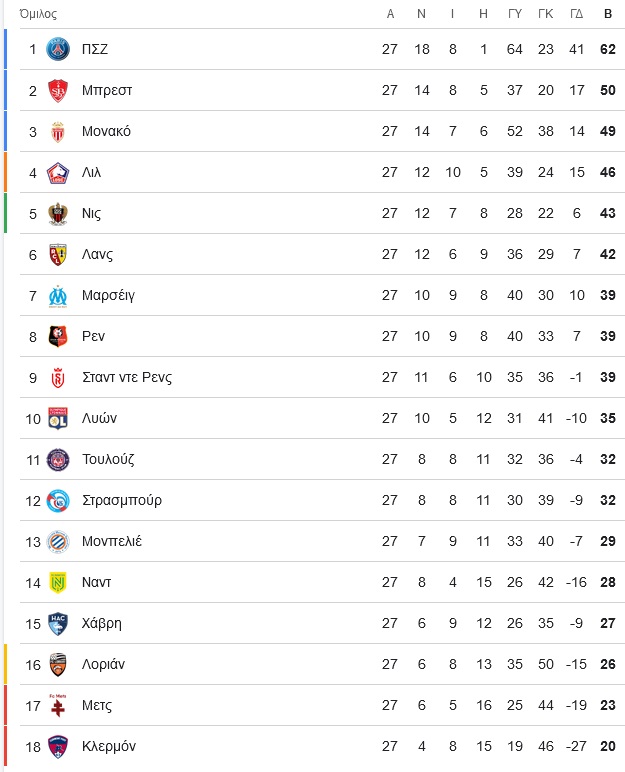Click the Στρασμπούρ team name
The image size is (625, 772).
122,501
